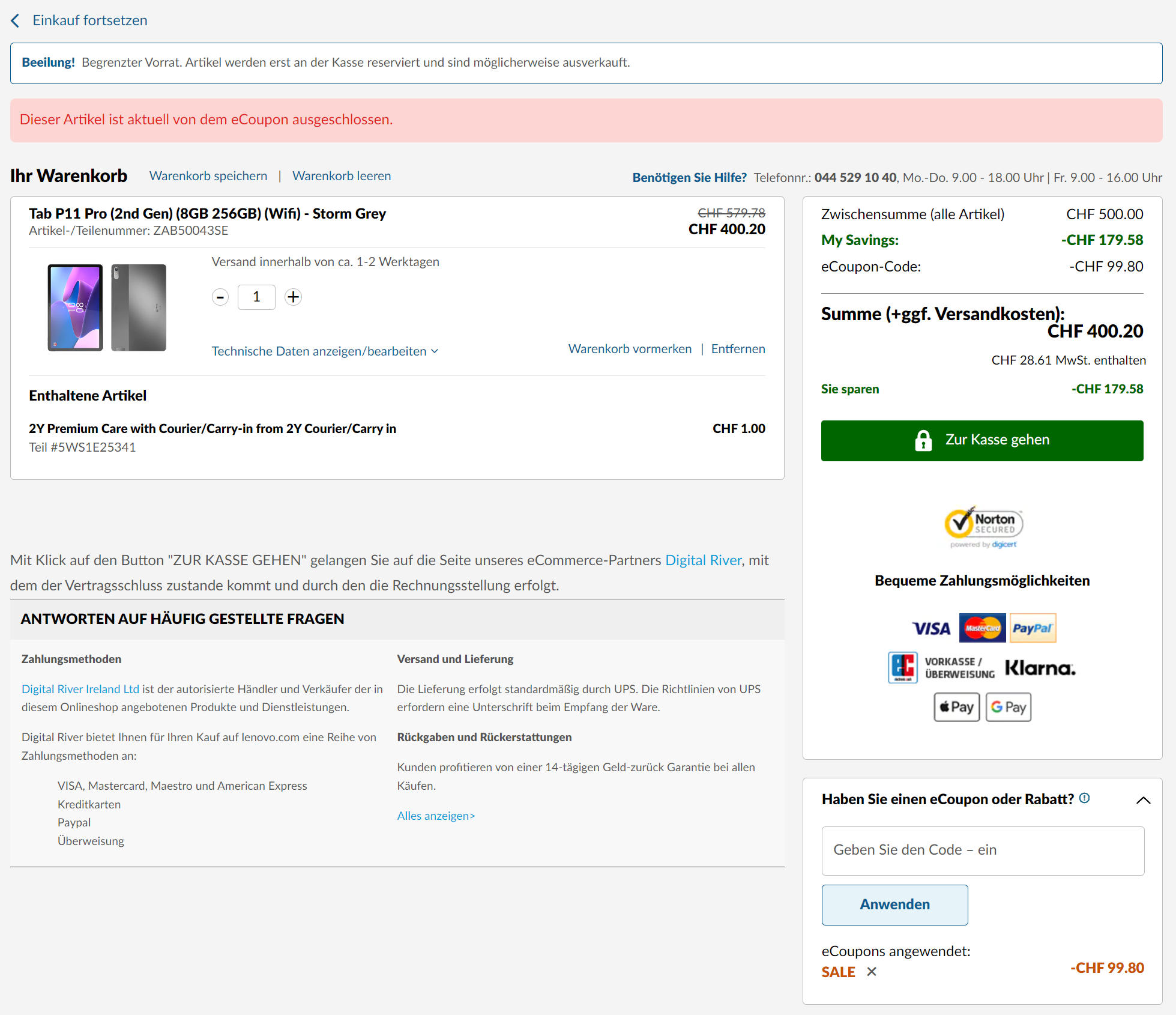Click the info icon next to eCoupon heading
This screenshot has height=1015, width=1176.
1084,798
